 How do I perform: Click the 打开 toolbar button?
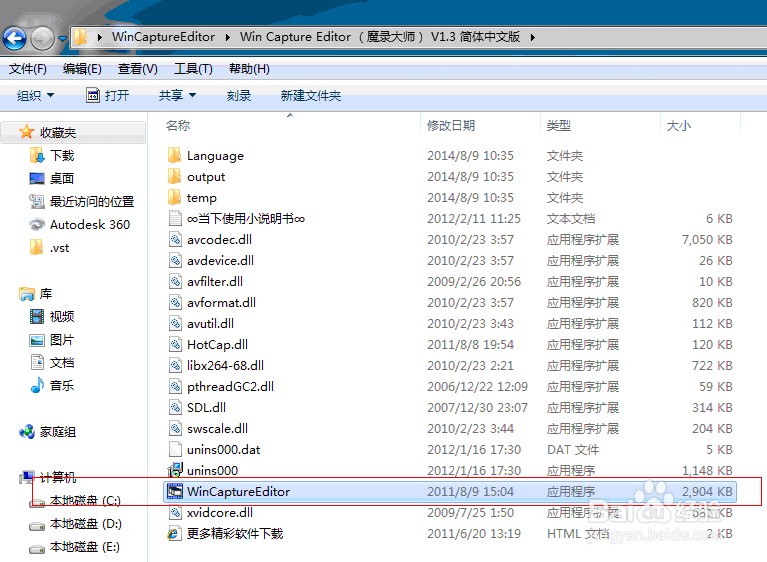tap(108, 95)
